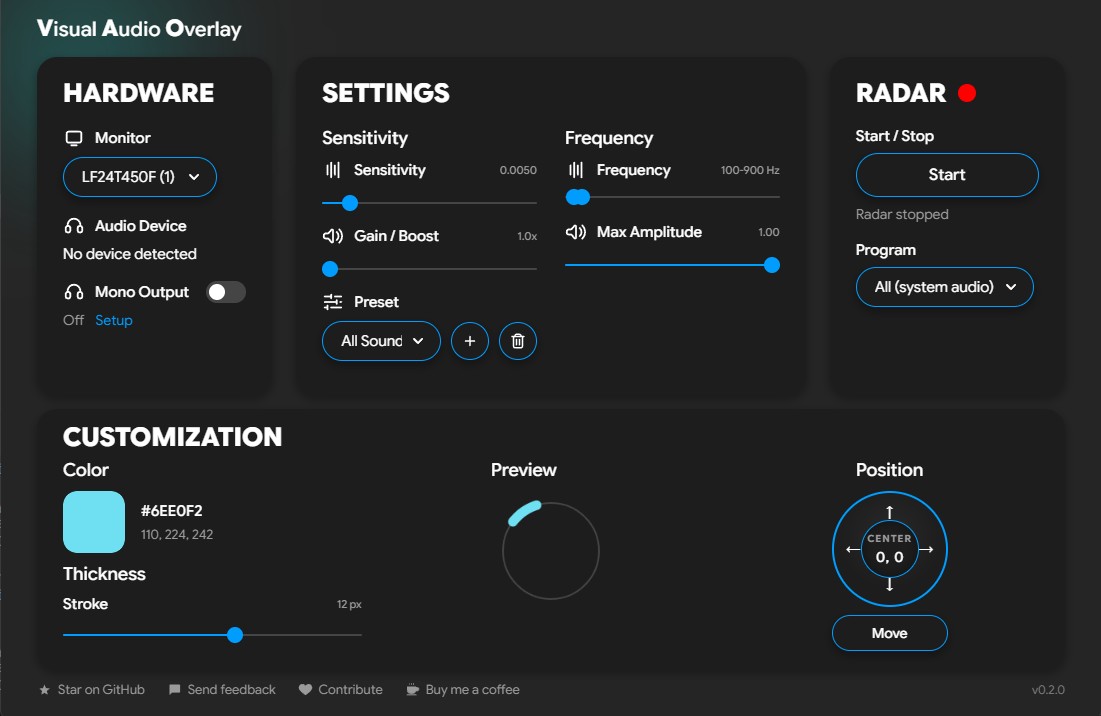Nudge radar position left with arrow
This screenshot has width=1101, height=716.
click(853, 549)
